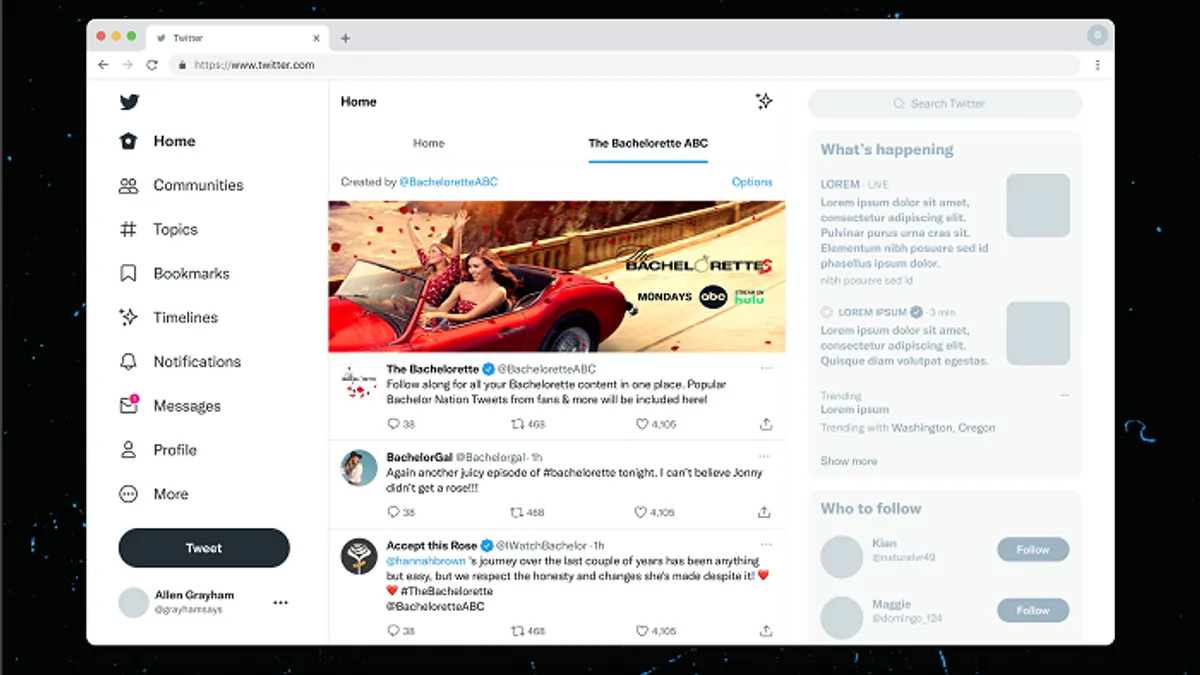
Task: Click the Accept this Rose avatar
Action: tap(359, 556)
